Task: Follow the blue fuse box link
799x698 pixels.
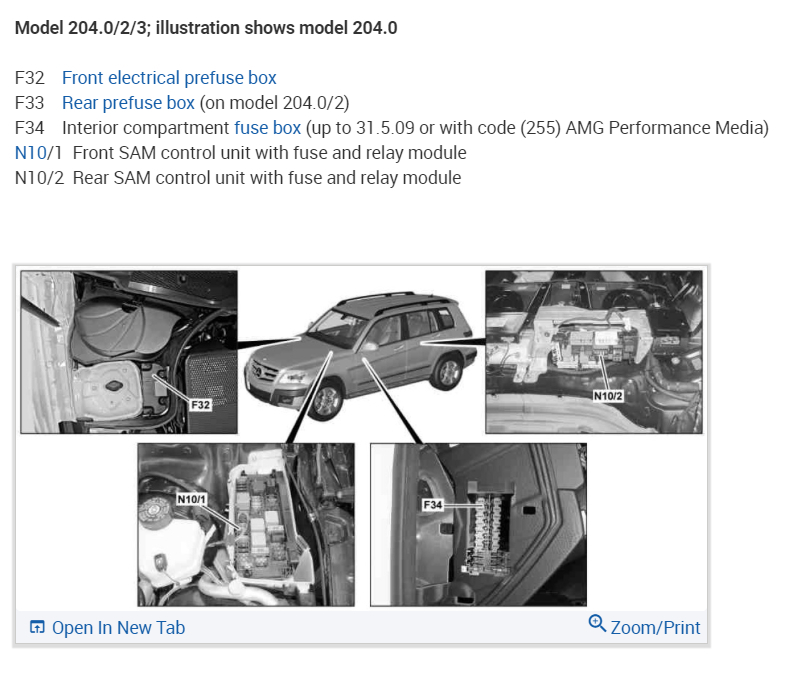Action: coord(268,128)
